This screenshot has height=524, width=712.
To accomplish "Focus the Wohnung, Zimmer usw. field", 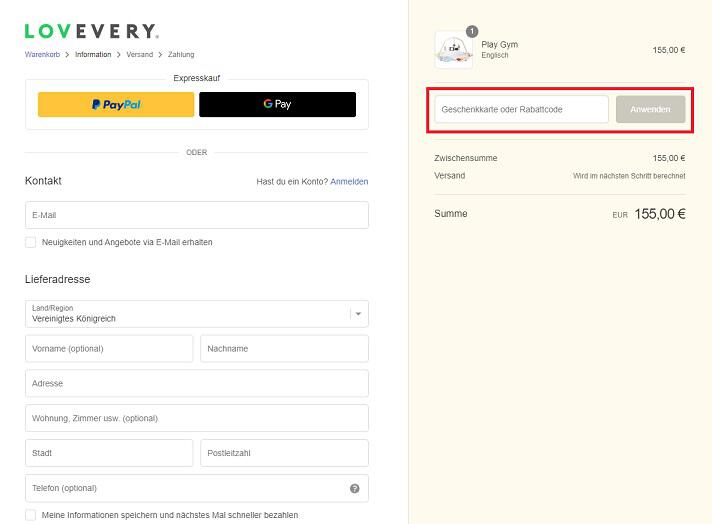I will pos(197,418).
